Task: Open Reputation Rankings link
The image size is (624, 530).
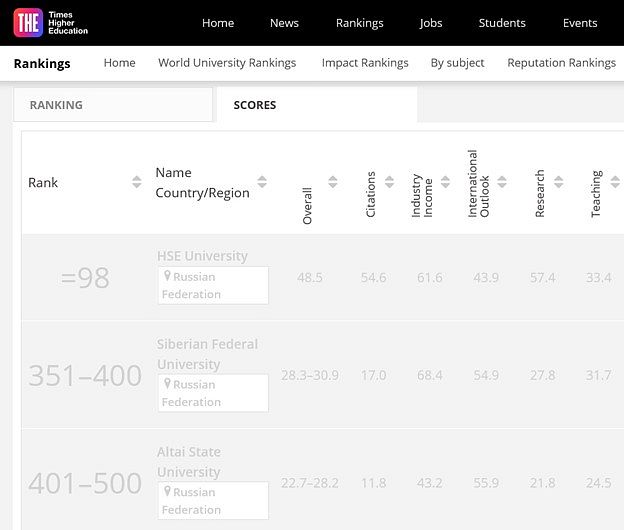Action: pos(562,63)
